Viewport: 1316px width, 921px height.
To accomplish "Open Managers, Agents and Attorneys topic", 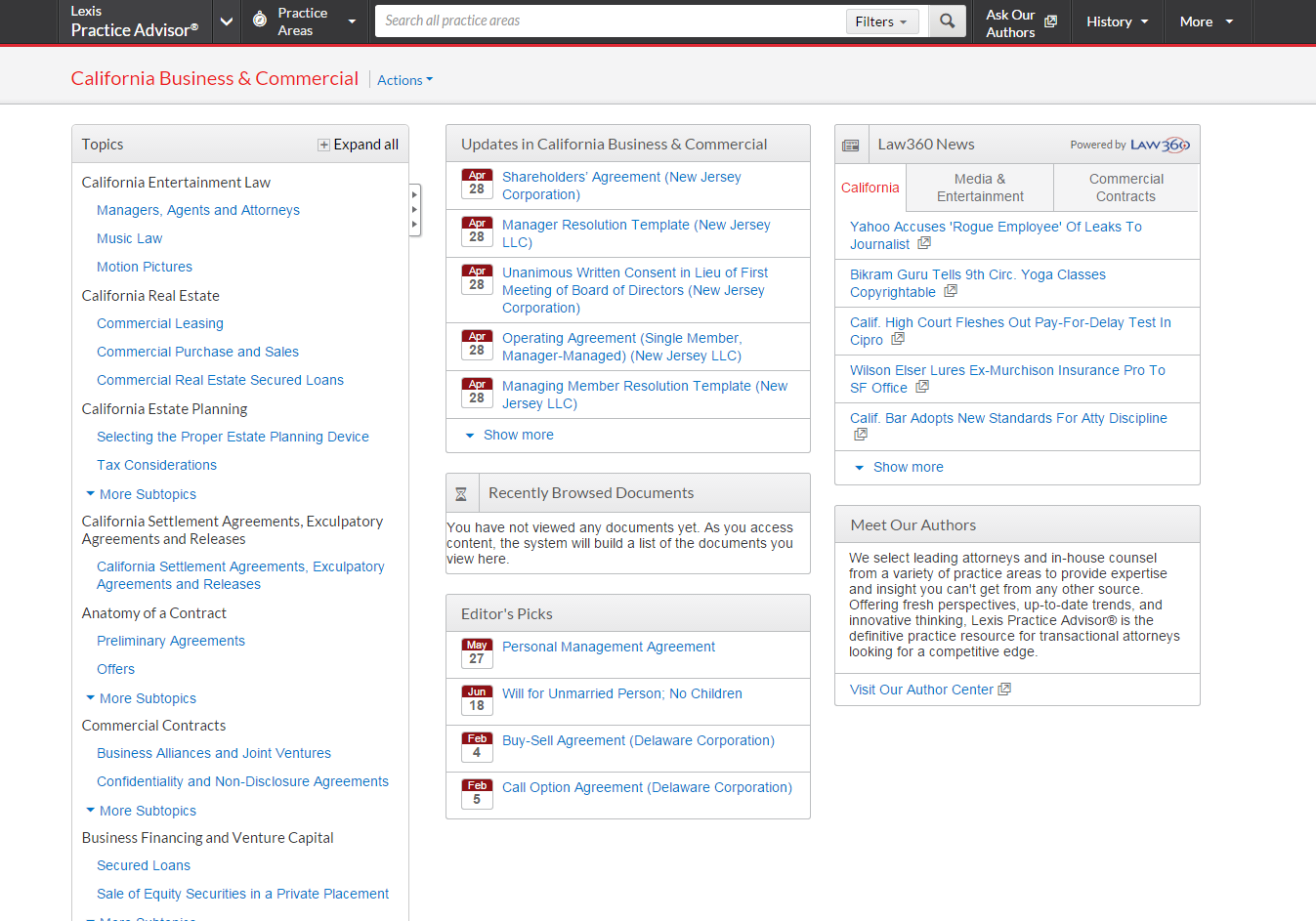I will pos(198,210).
